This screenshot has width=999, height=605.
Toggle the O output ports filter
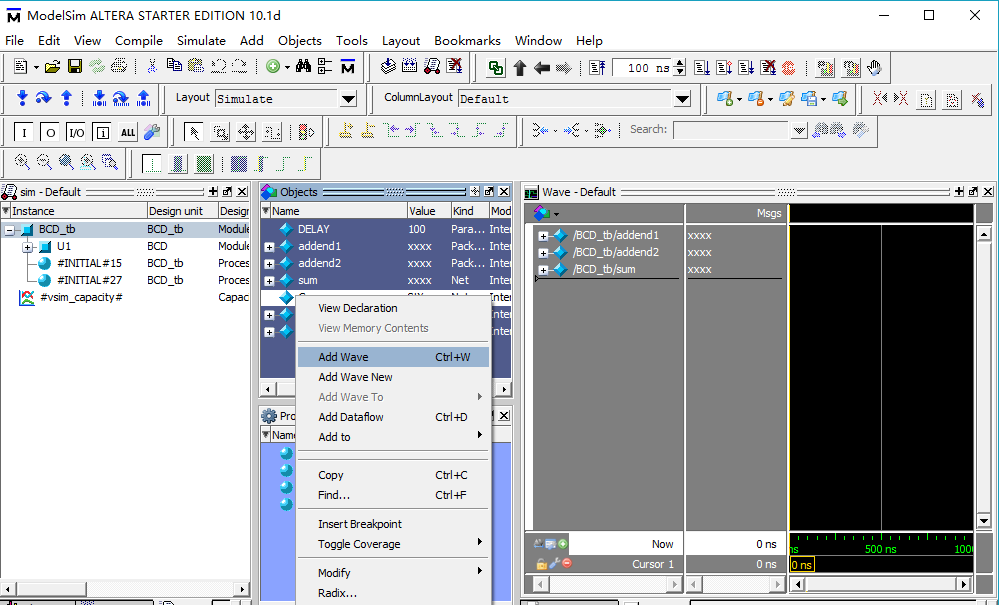[50, 132]
